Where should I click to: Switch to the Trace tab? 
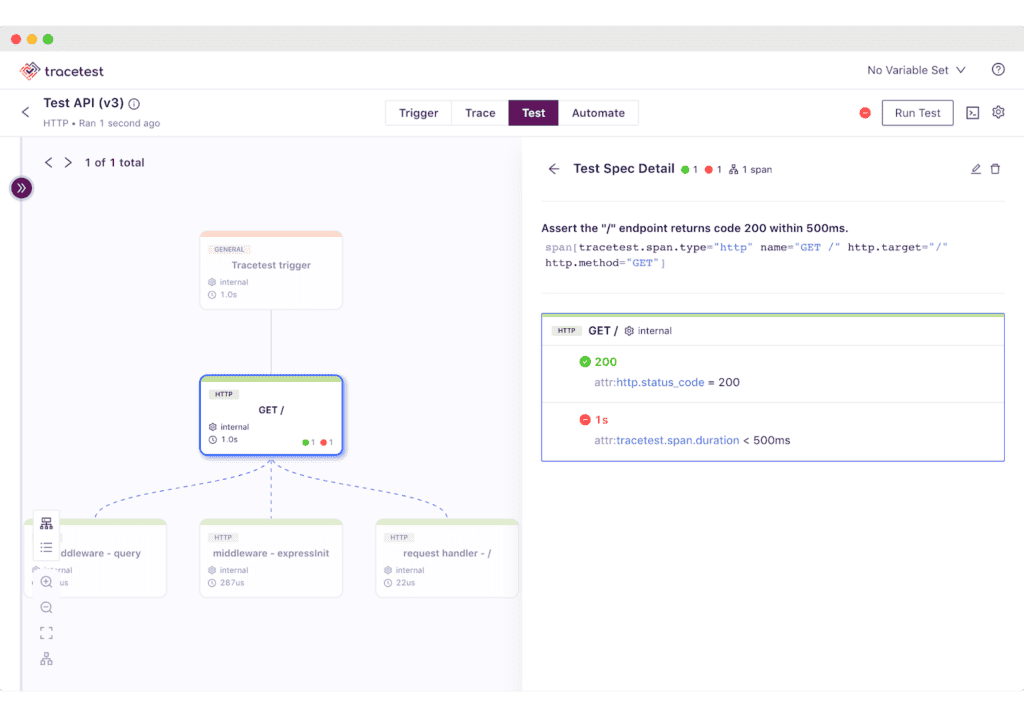click(x=480, y=113)
